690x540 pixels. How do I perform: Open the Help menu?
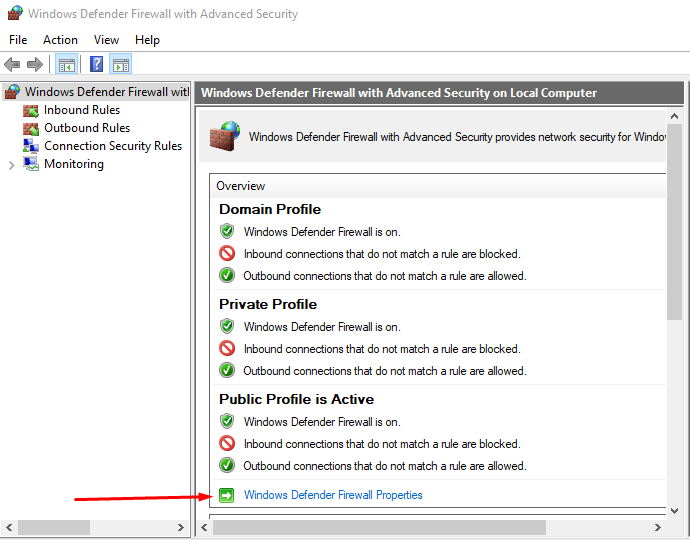click(147, 40)
